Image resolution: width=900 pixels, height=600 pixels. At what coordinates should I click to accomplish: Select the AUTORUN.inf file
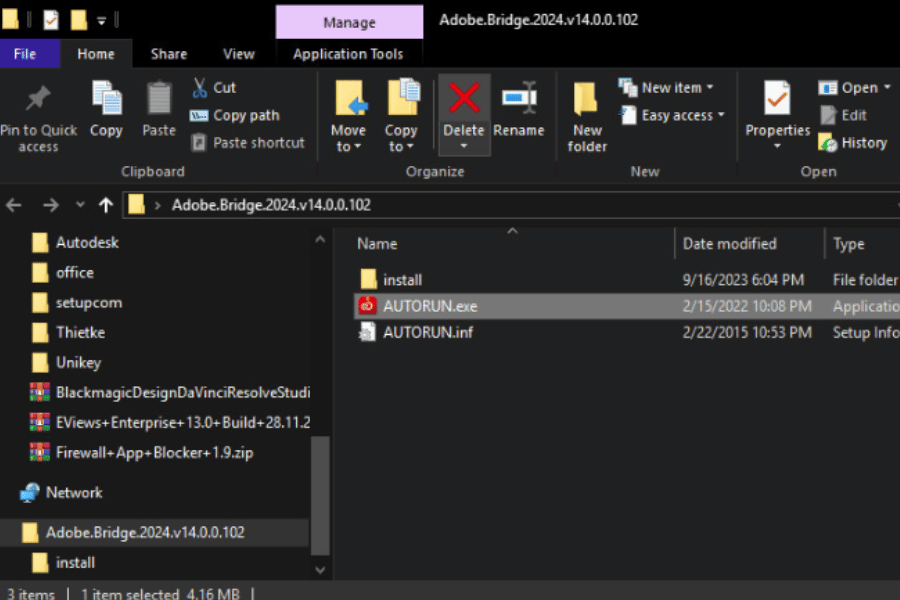tap(428, 332)
